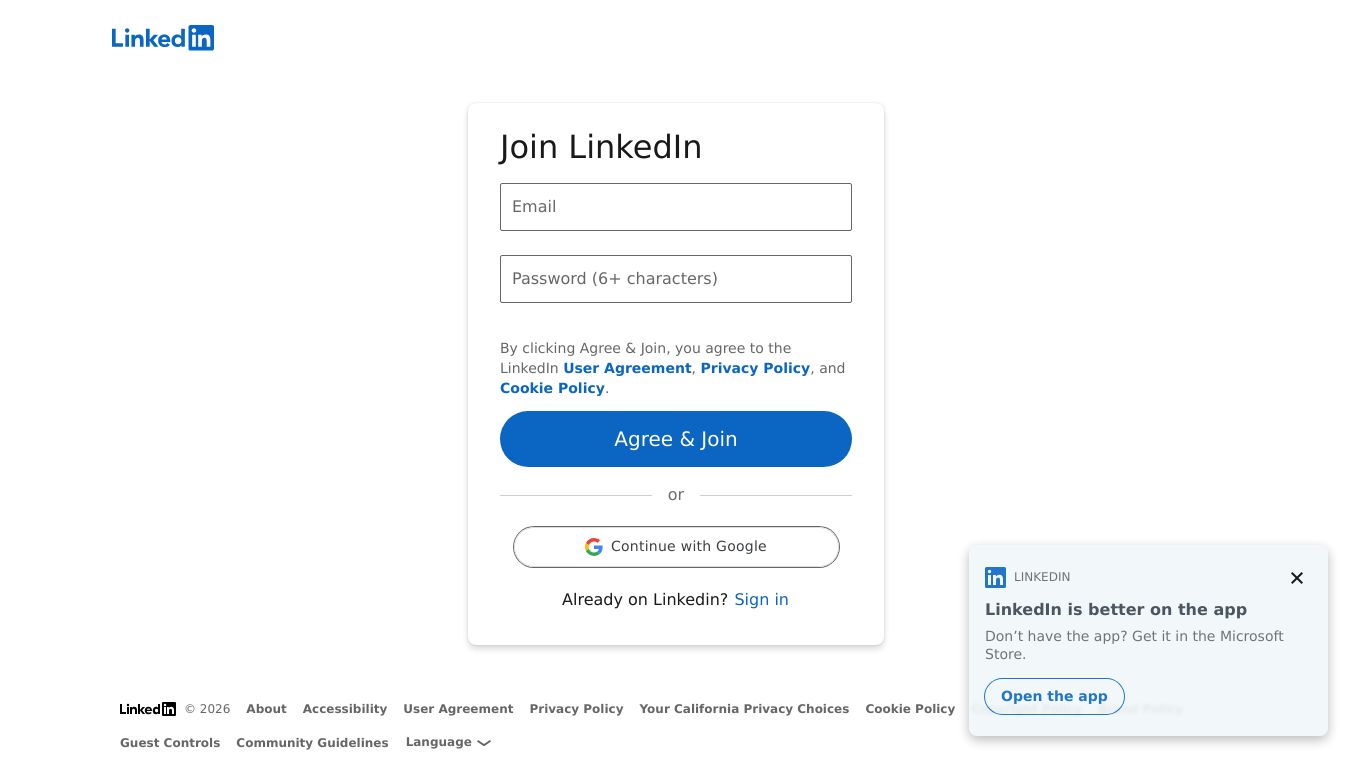Open Your California Privacy Choices link
The width and height of the screenshot is (1352, 760).
coord(744,709)
